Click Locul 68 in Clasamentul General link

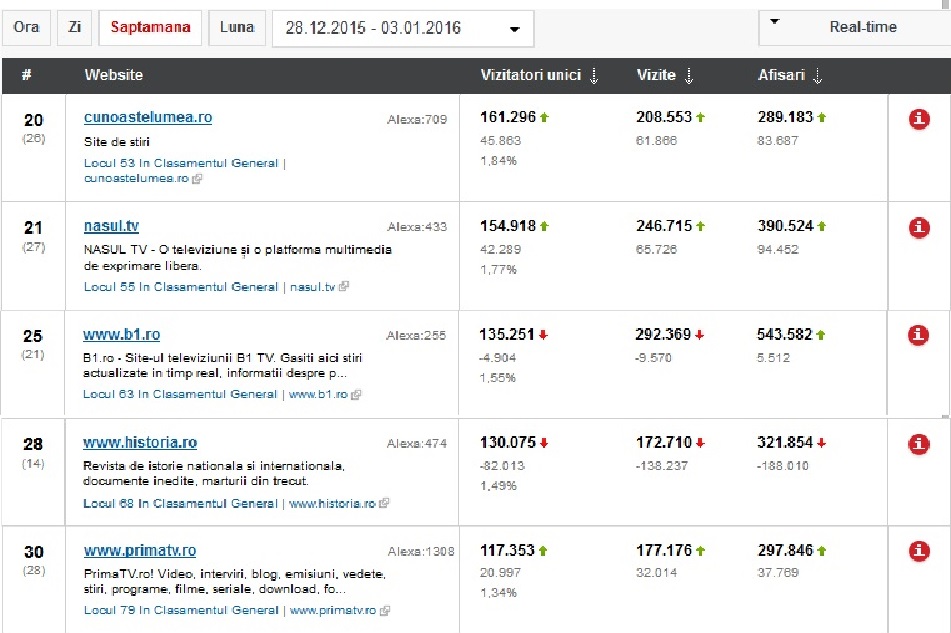pos(180,503)
